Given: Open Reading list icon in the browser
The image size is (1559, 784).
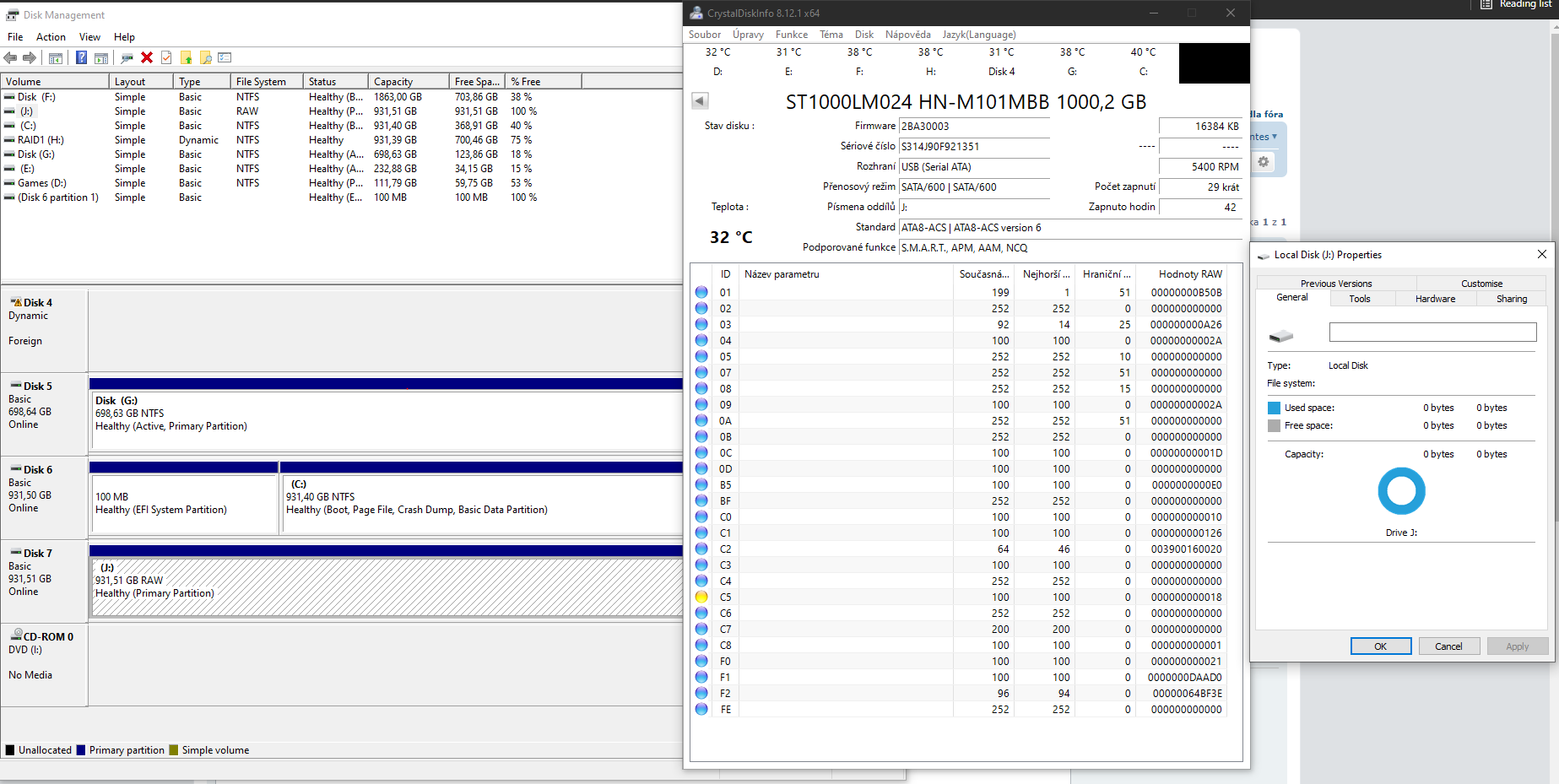Looking at the screenshot, I should 1486,4.
